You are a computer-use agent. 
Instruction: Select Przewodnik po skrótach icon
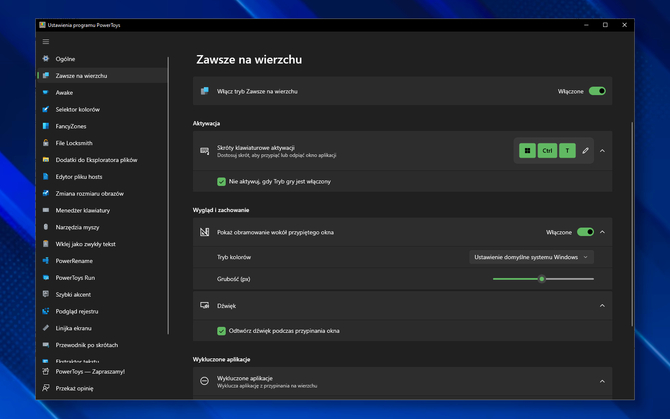click(x=46, y=345)
